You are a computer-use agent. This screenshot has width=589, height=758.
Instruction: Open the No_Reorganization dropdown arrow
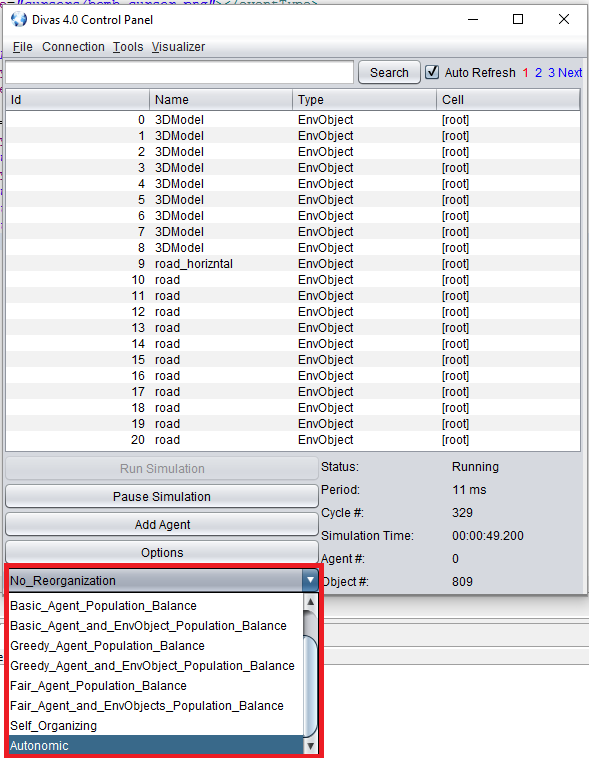tap(310, 580)
